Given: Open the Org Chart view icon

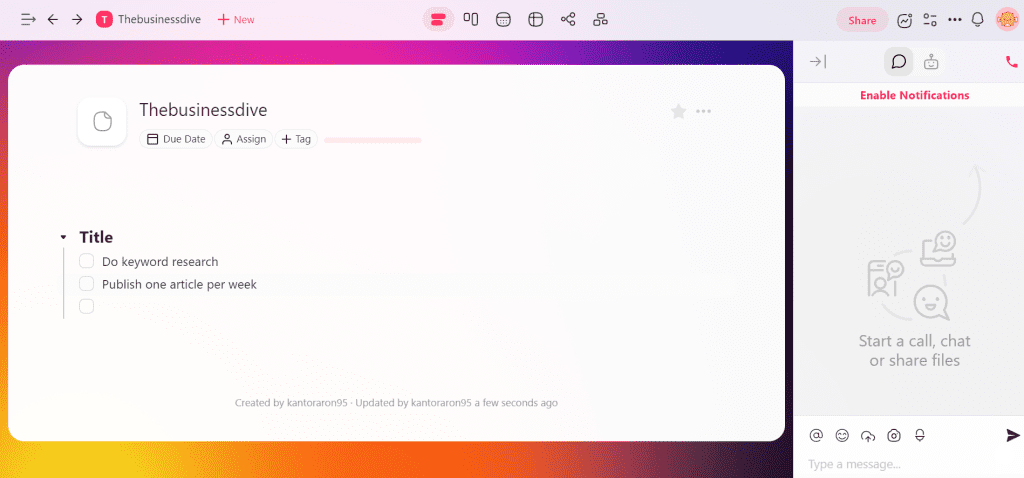Looking at the screenshot, I should point(600,19).
